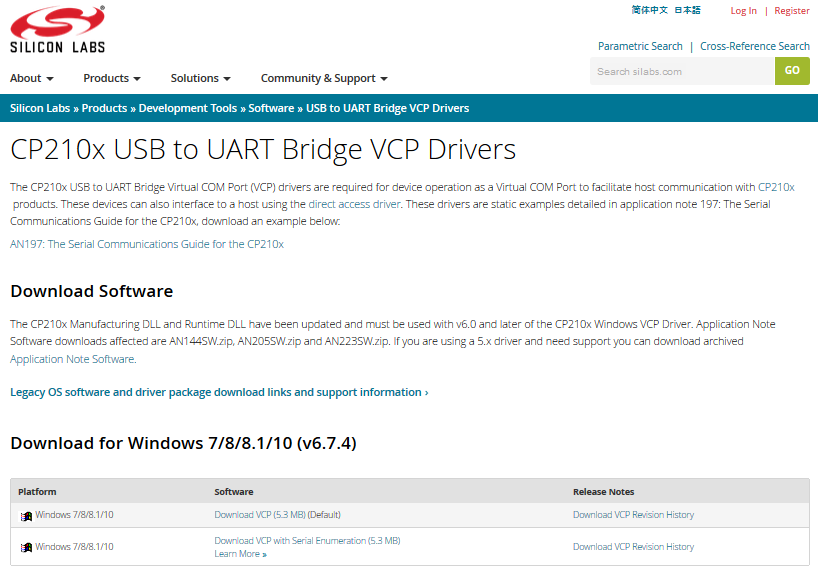The width and height of the screenshot is (818, 581).
Task: Expand the About menu
Action: 31,78
